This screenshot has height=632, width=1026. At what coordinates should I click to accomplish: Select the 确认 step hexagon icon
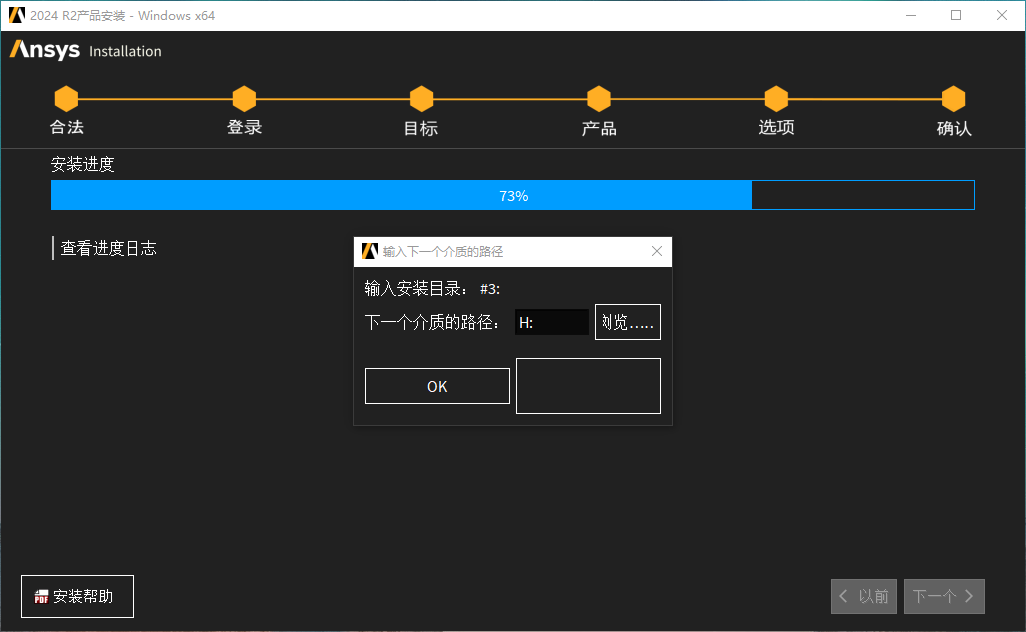click(x=953, y=97)
